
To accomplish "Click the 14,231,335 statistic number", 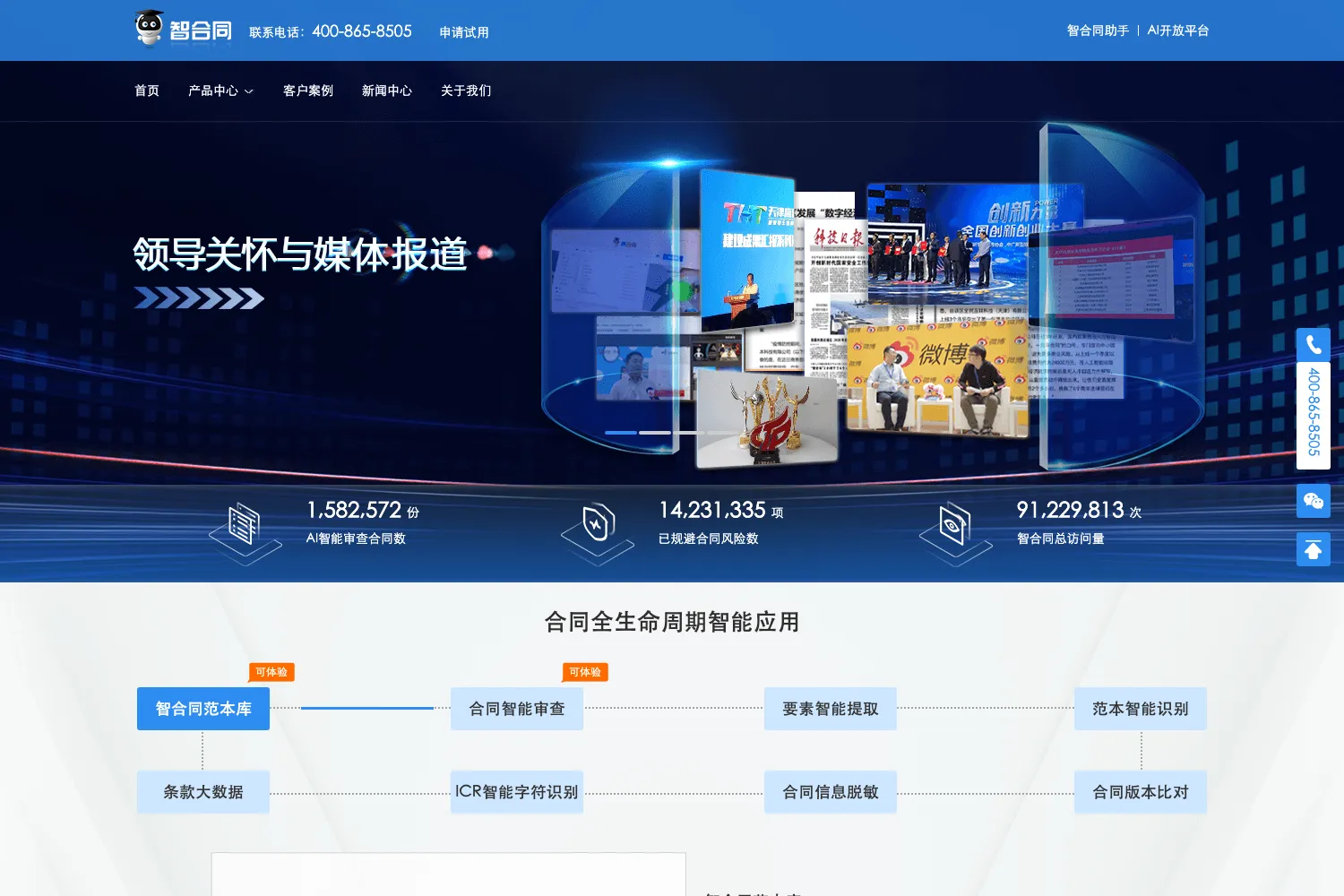I will pyautogui.click(x=712, y=510).
